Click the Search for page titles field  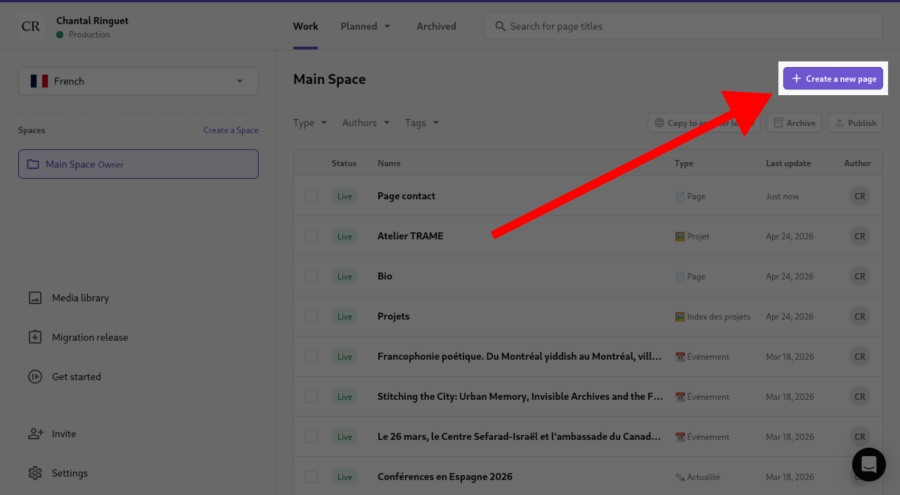(683, 26)
